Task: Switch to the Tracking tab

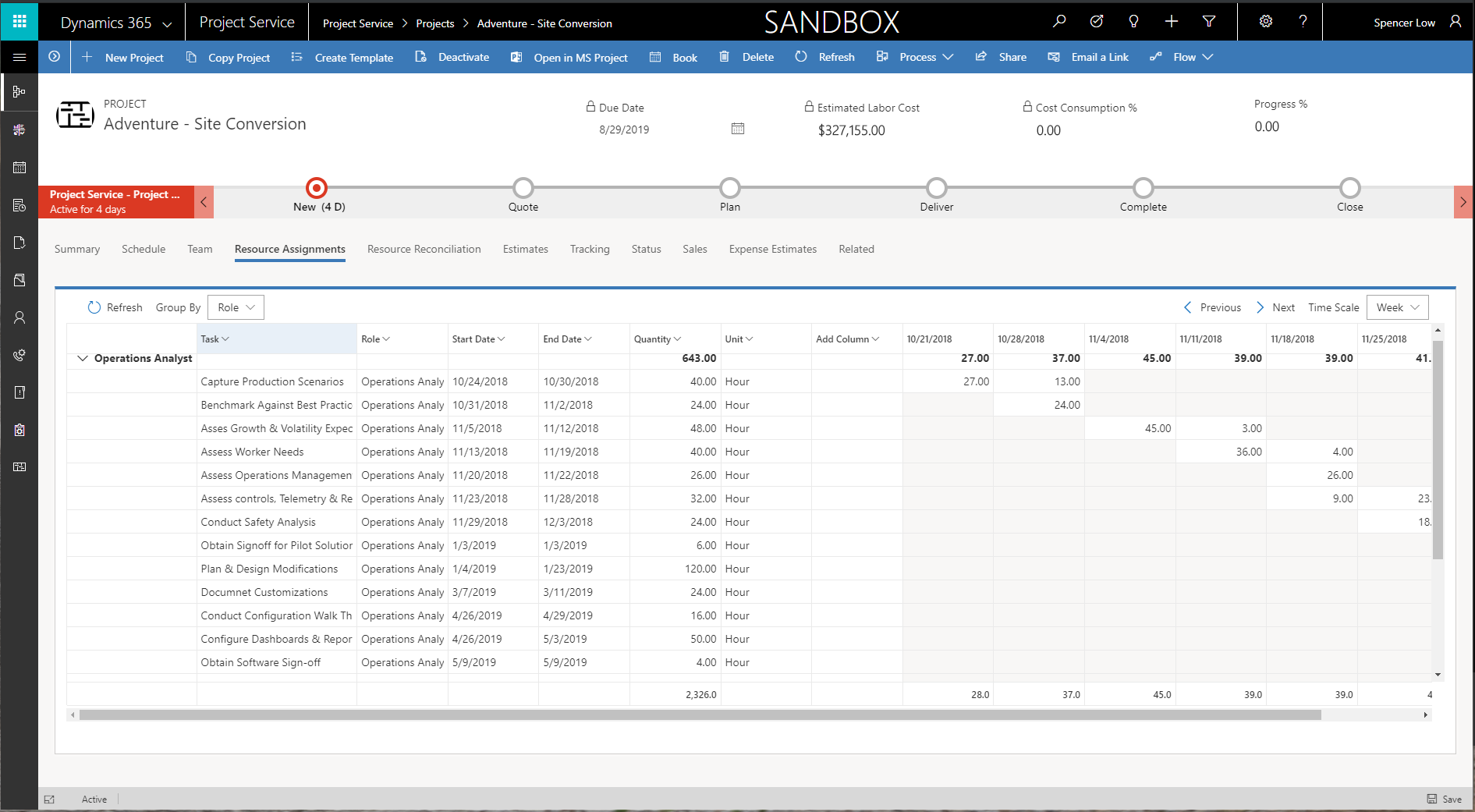Action: (x=590, y=250)
